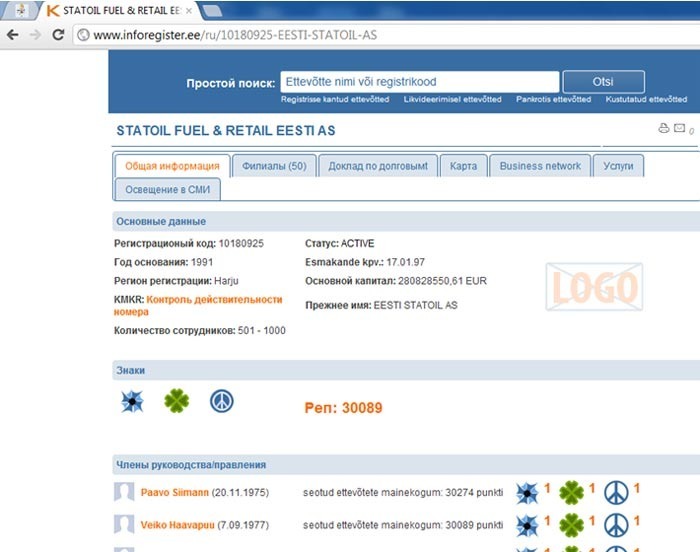Click blue star icon in Paavo Siimann row
This screenshot has height=552, width=700.
click(527, 493)
